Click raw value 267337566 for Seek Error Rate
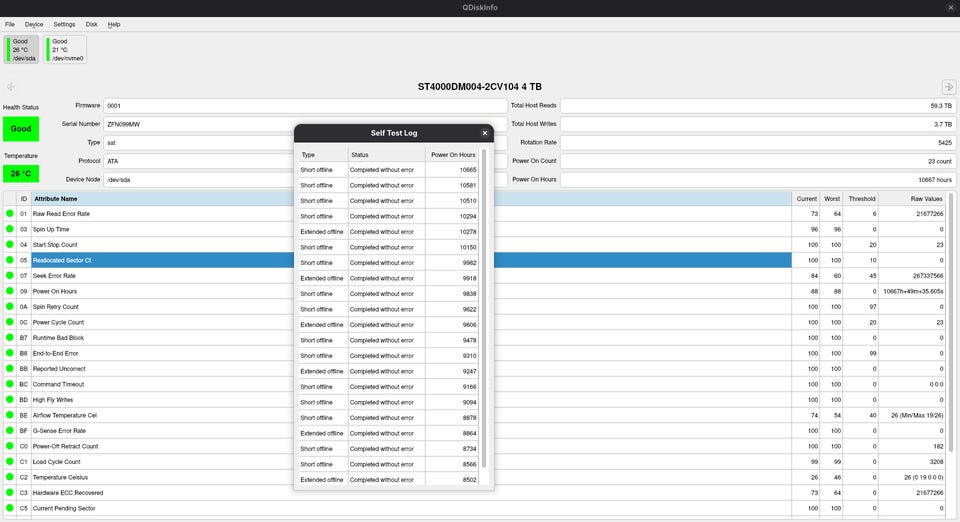Viewport: 960px width, 522px height. [x=928, y=276]
